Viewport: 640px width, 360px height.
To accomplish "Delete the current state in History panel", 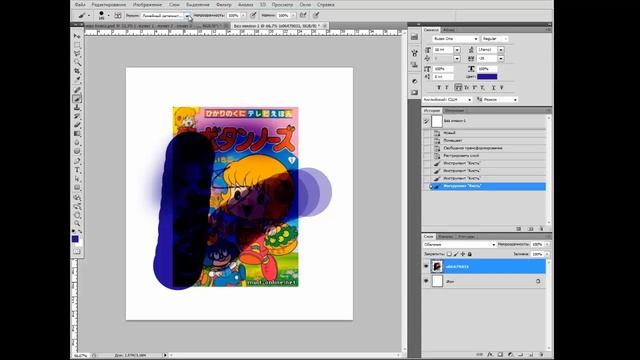I will click(x=541, y=229).
